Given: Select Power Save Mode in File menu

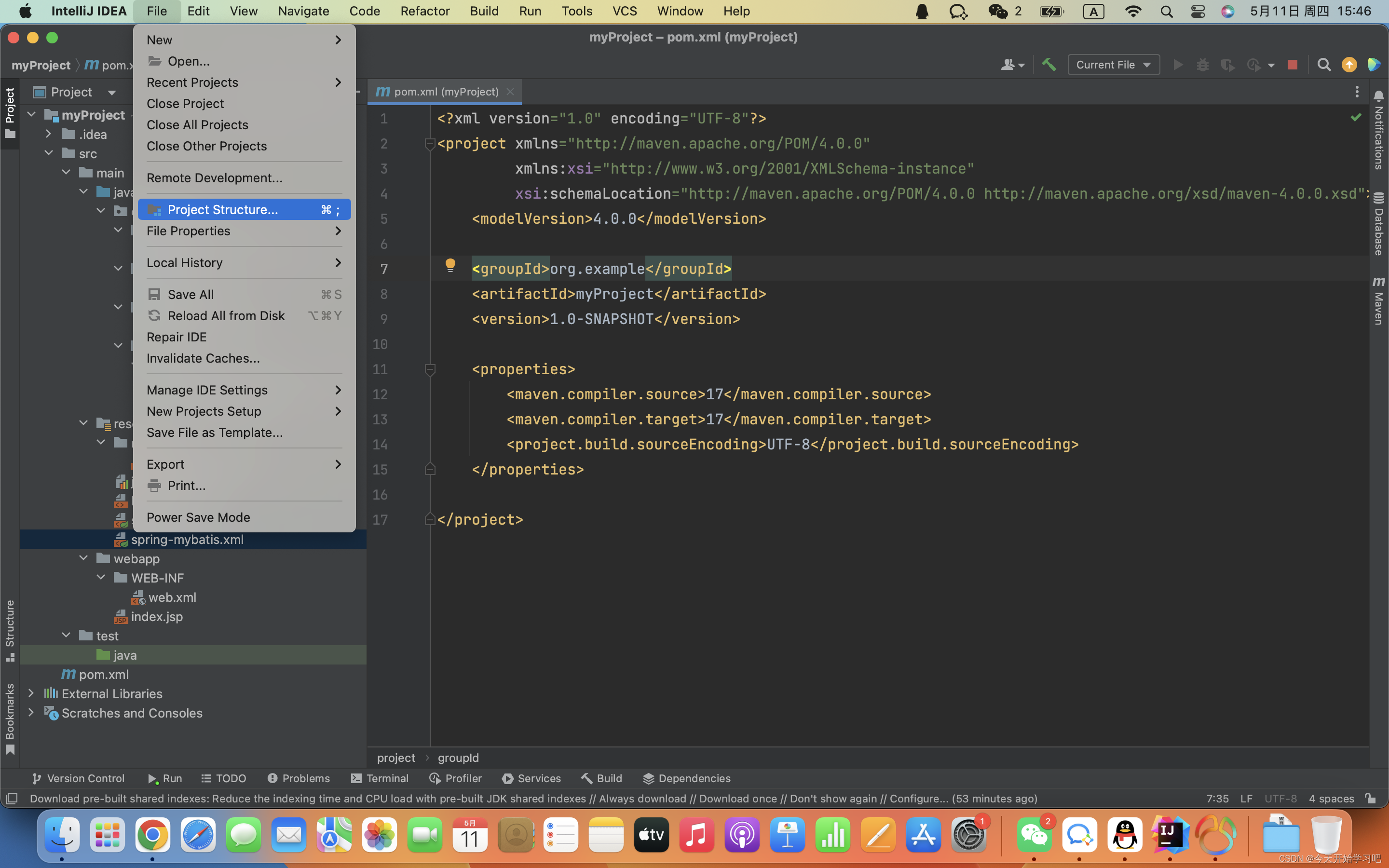Looking at the screenshot, I should [x=244, y=517].
